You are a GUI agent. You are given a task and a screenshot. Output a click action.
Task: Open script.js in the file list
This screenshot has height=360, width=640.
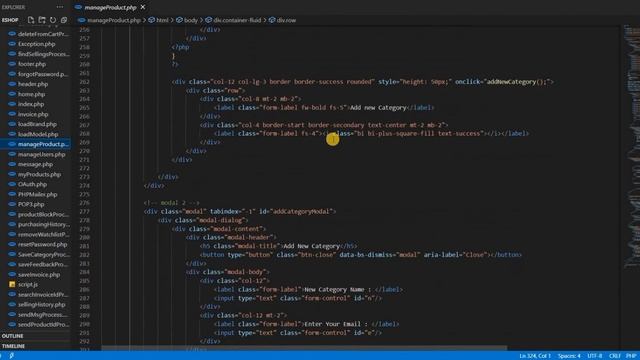click(28, 284)
